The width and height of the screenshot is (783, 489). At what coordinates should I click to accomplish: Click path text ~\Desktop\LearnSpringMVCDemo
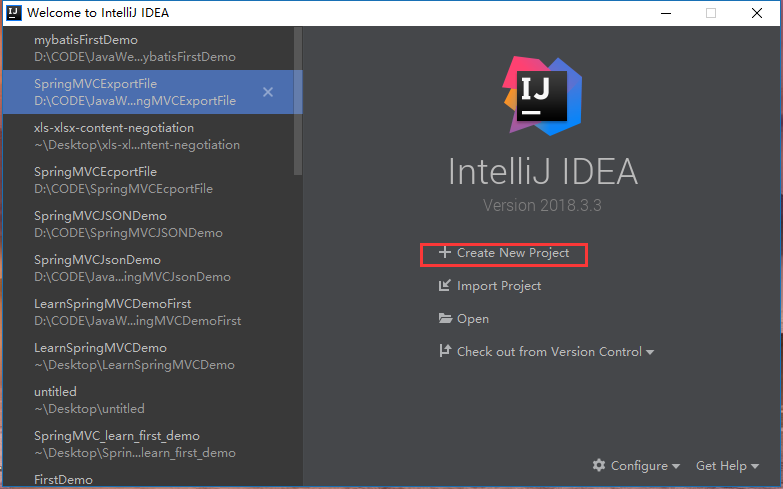(134, 365)
